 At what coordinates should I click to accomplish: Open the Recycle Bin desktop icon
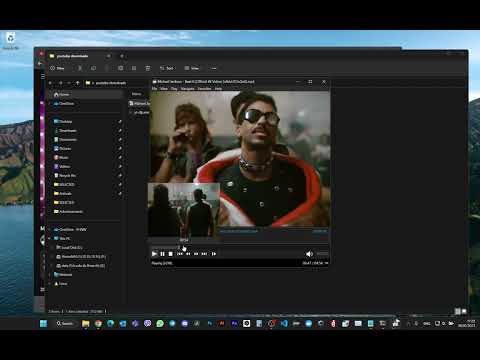click(11, 41)
